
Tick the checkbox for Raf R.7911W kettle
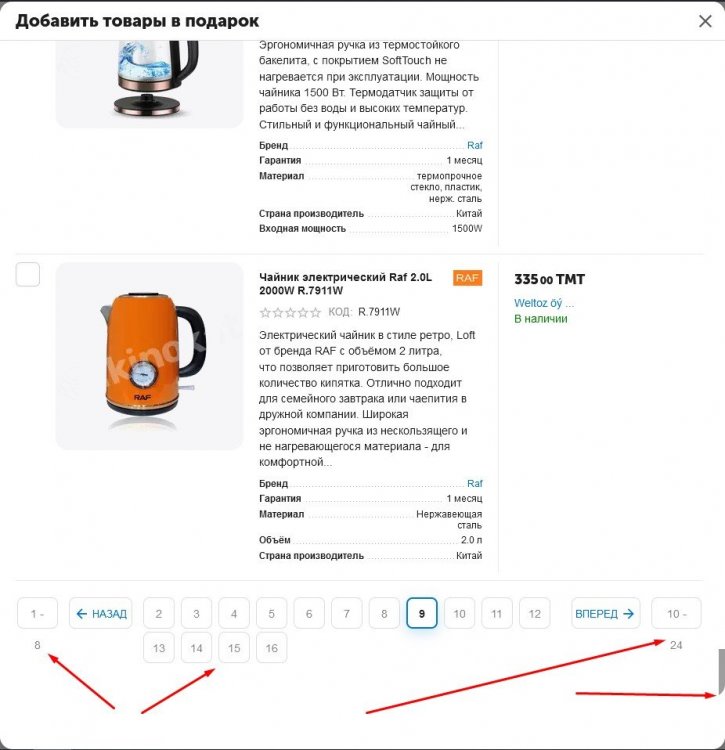point(28,275)
